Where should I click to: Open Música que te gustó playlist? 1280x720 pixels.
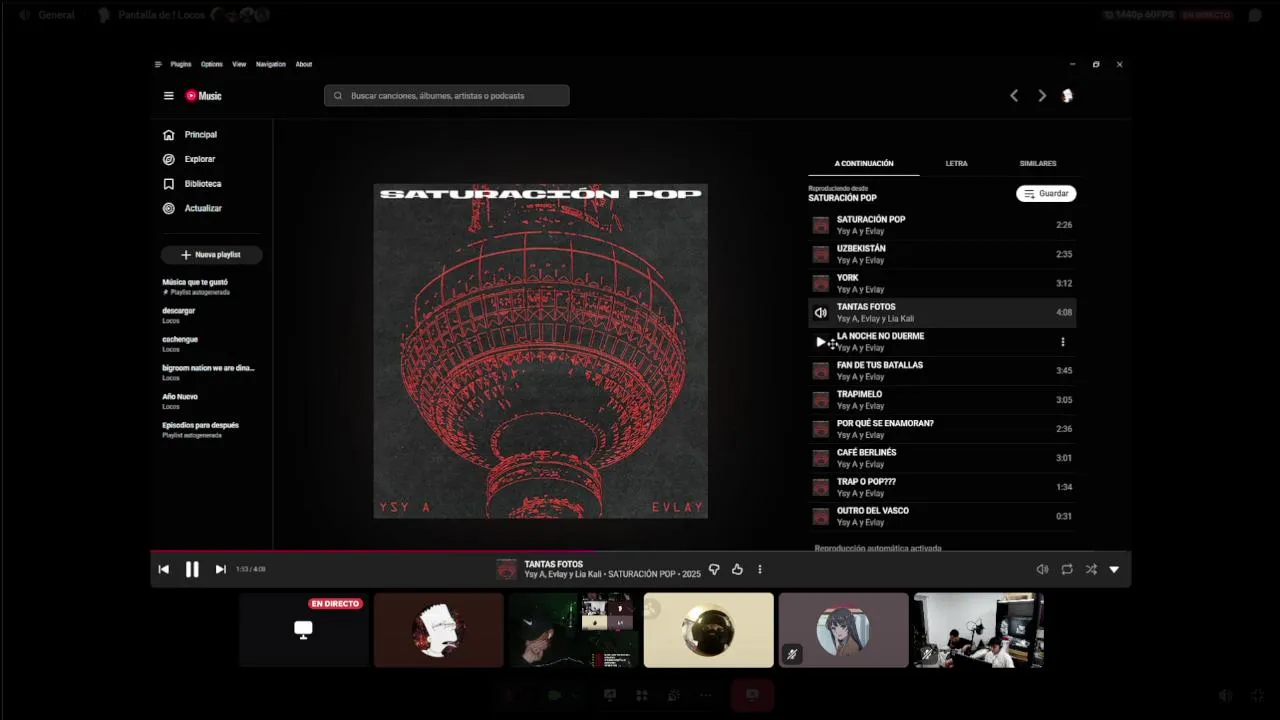pyautogui.click(x=210, y=287)
